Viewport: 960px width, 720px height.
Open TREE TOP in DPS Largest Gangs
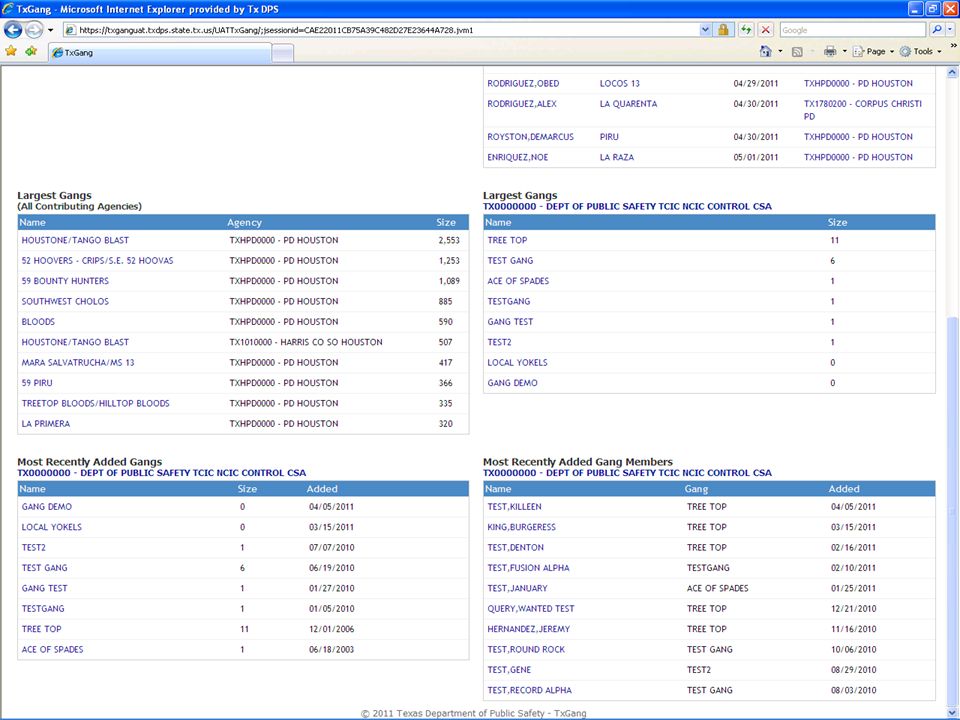point(507,240)
